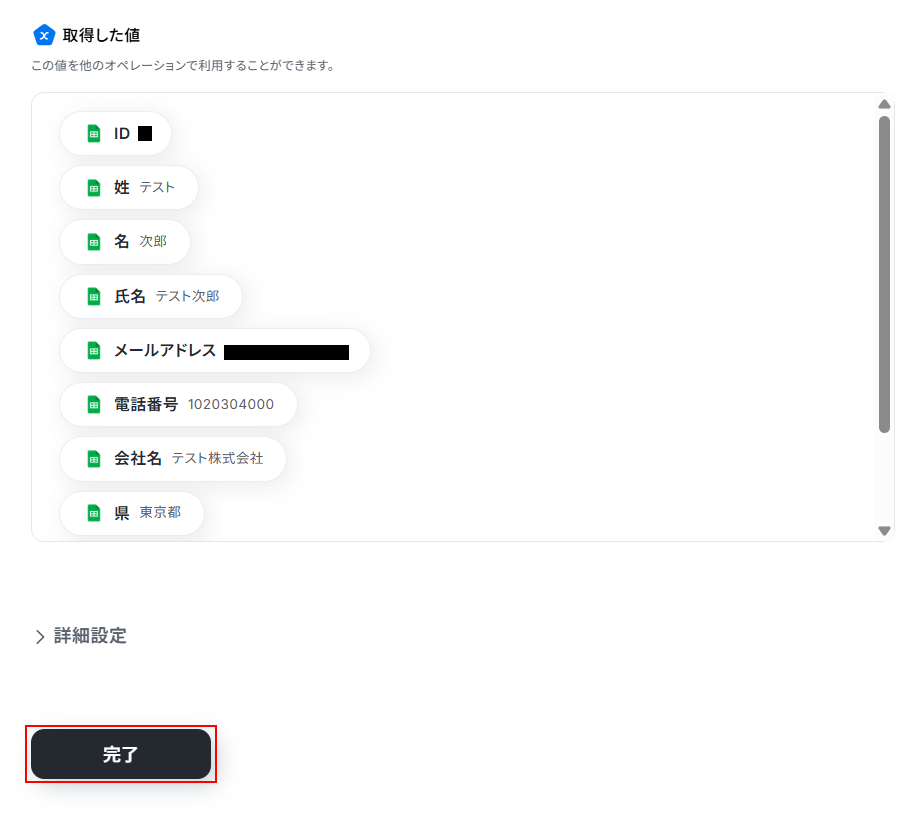Click the sheet icon beside メールアドレス
This screenshot has height=813, width=923.
(94, 351)
